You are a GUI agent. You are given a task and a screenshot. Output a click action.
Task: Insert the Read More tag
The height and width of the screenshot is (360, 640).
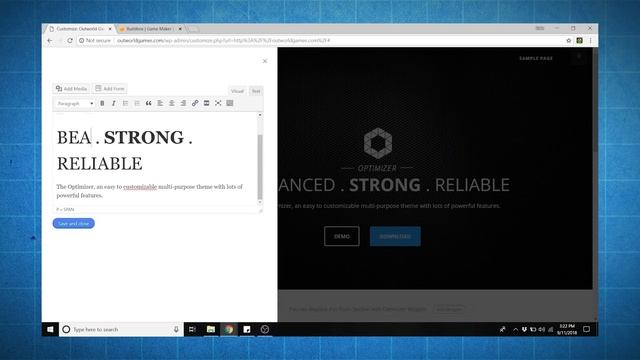[207, 103]
